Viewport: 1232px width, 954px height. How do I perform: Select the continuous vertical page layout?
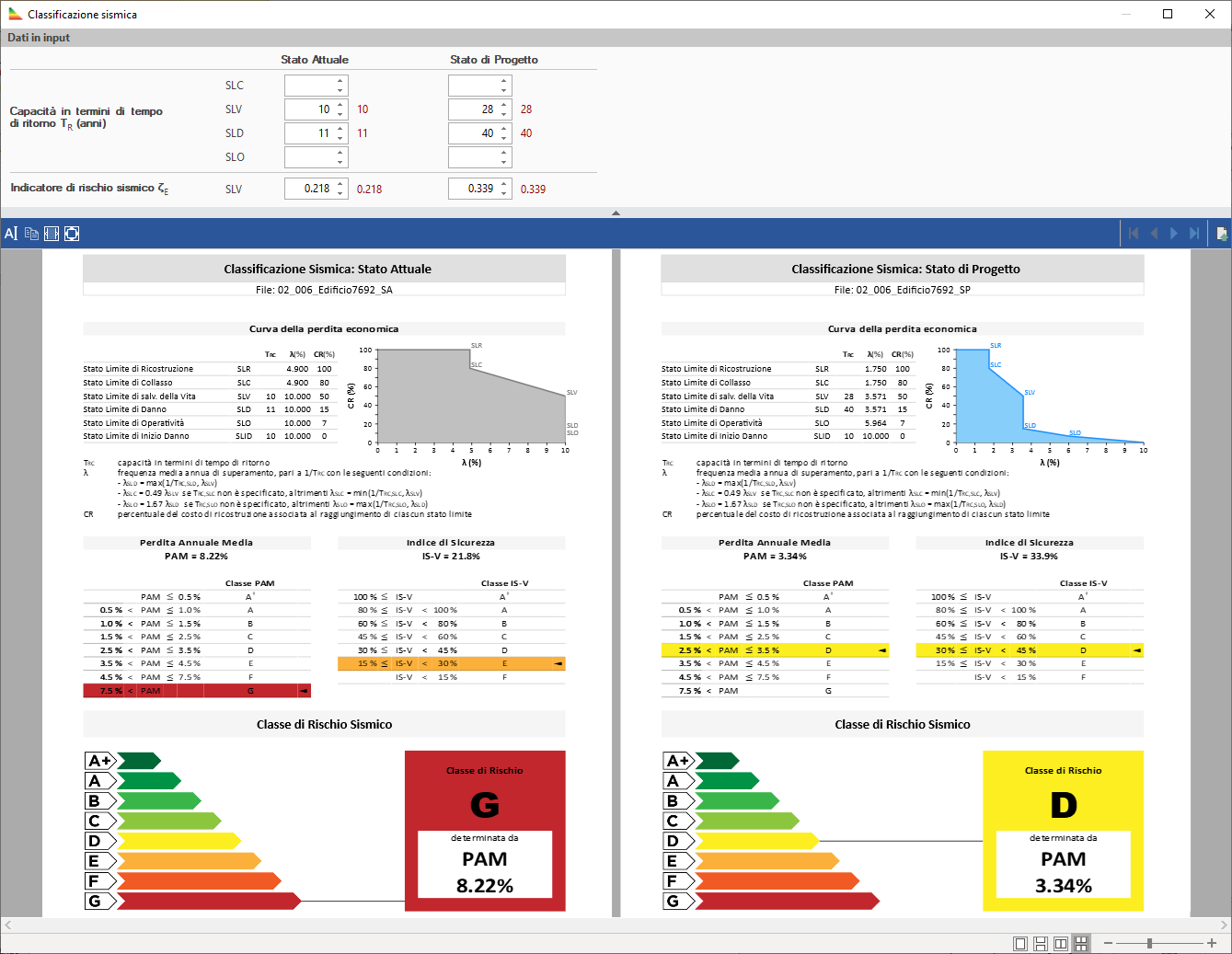pos(1041,944)
